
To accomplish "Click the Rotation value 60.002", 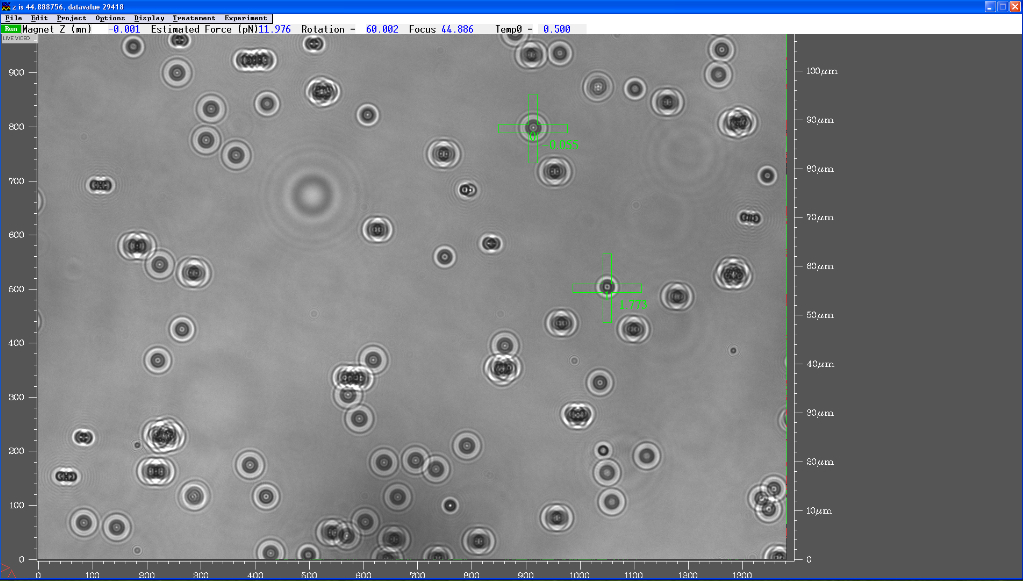I will (381, 29).
